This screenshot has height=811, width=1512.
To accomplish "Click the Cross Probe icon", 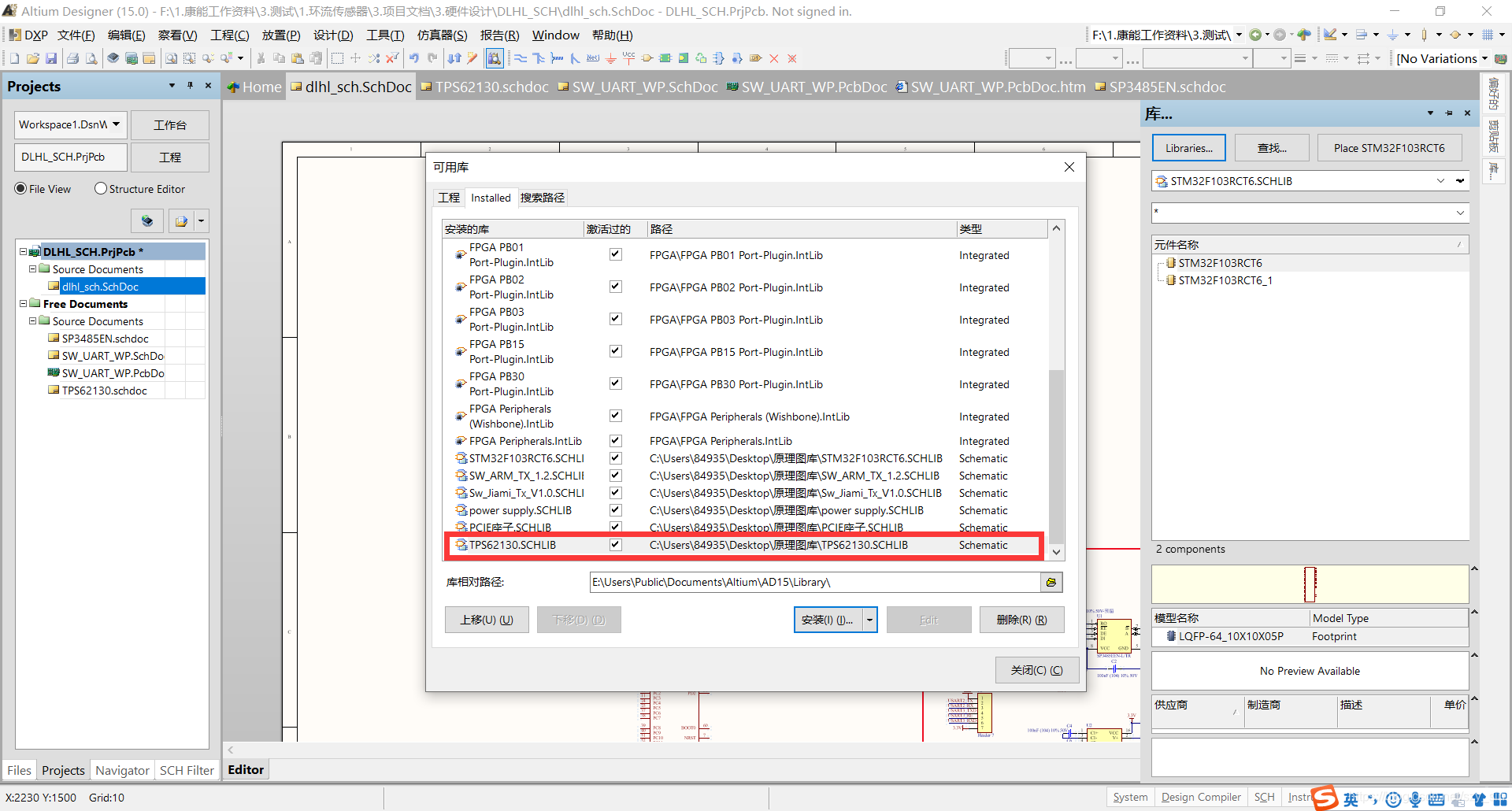I will pos(472,58).
